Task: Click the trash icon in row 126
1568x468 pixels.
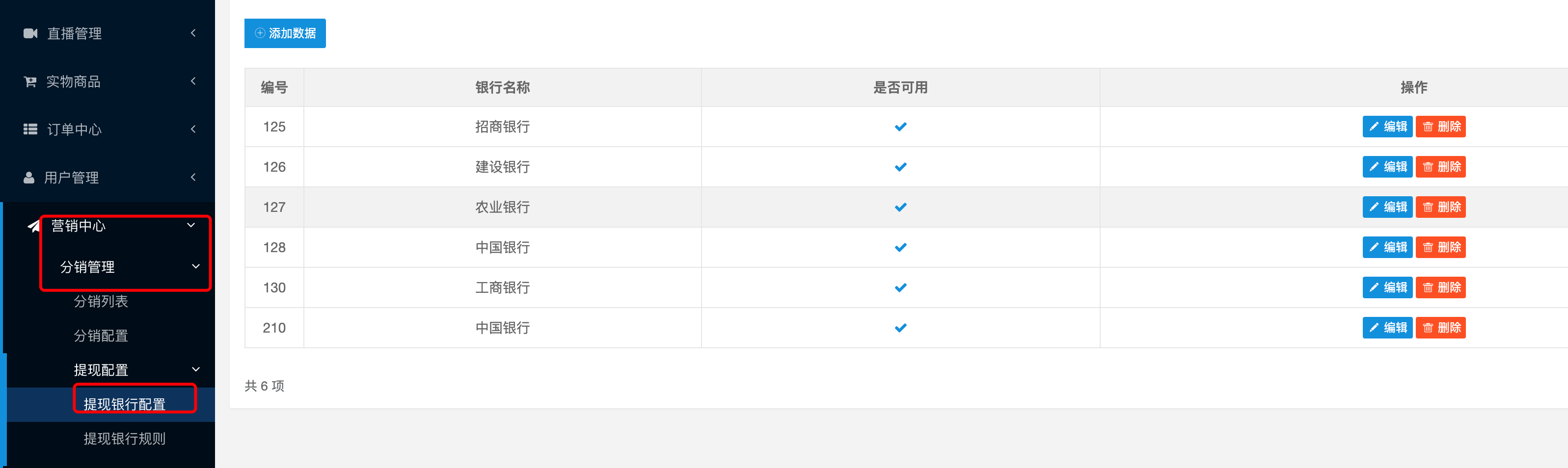Action: [1428, 167]
